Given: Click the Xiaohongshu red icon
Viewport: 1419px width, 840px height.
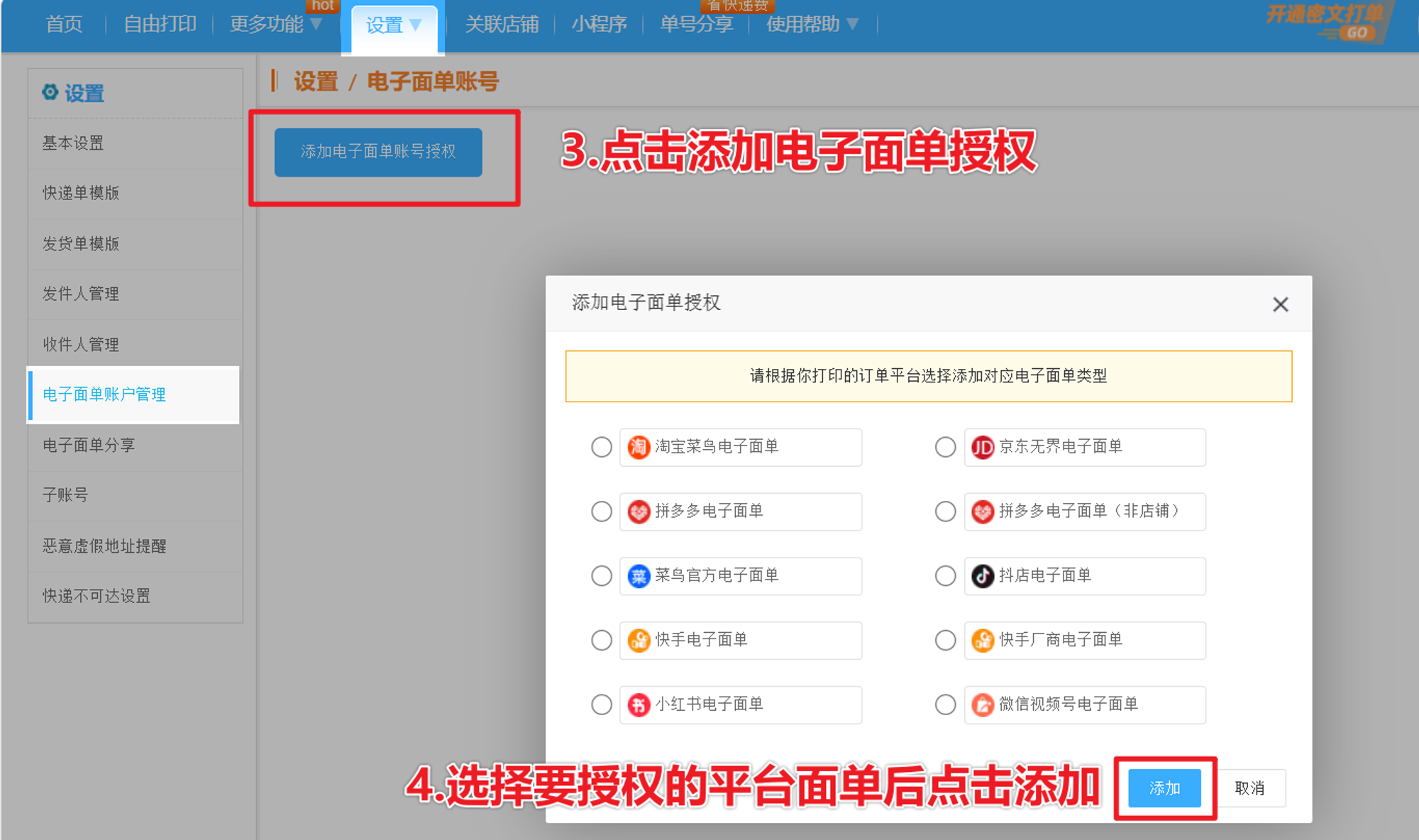Looking at the screenshot, I should (639, 705).
